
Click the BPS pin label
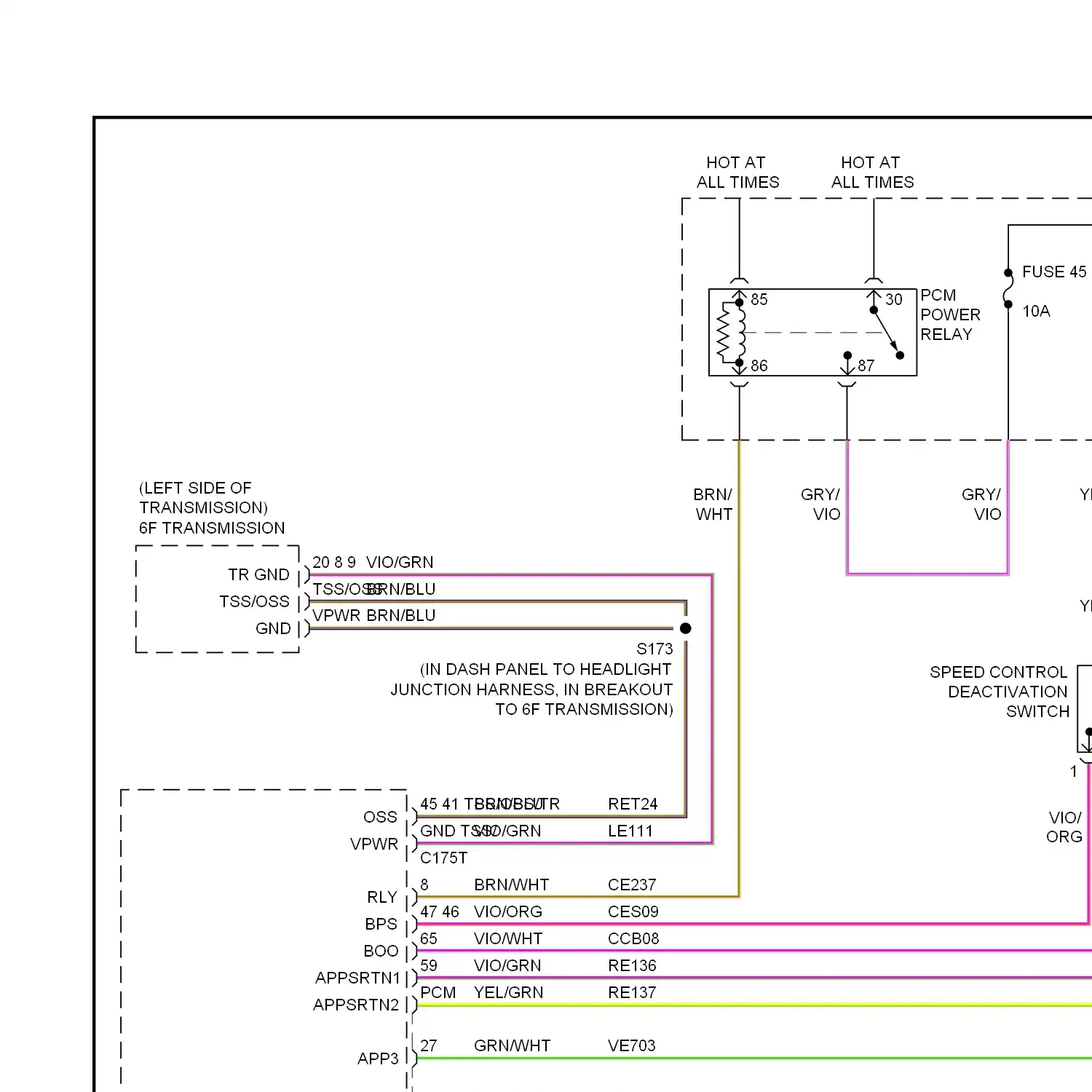click(x=381, y=924)
